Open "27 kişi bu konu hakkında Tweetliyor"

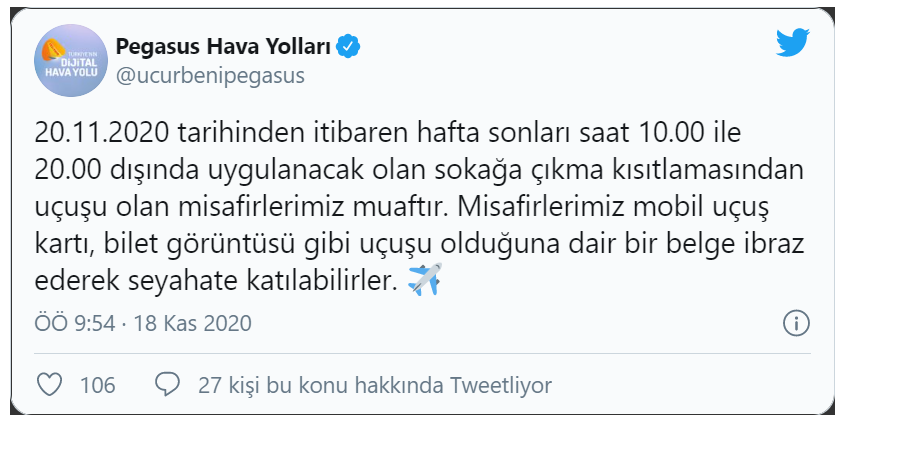coord(374,385)
